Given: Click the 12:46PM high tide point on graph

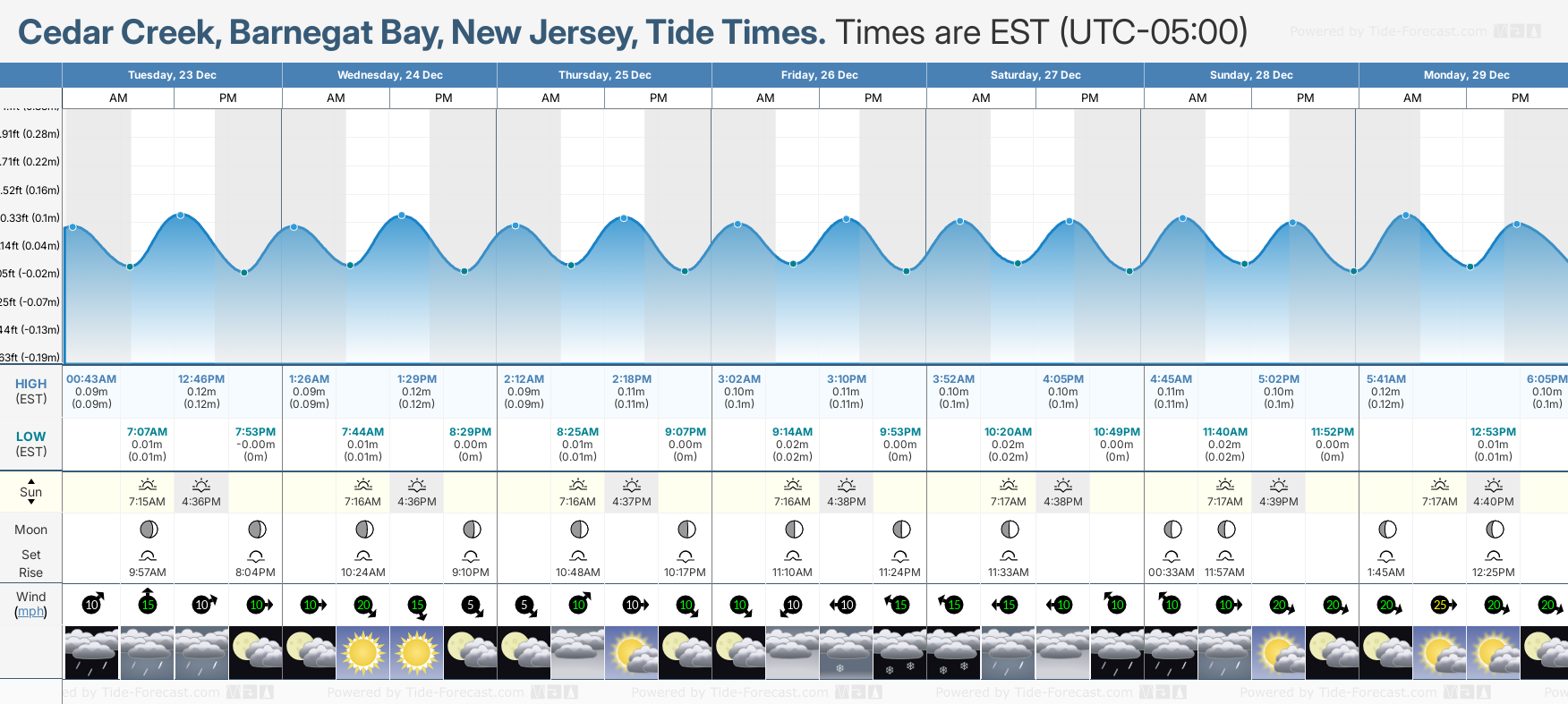Looking at the screenshot, I should pos(181,216).
